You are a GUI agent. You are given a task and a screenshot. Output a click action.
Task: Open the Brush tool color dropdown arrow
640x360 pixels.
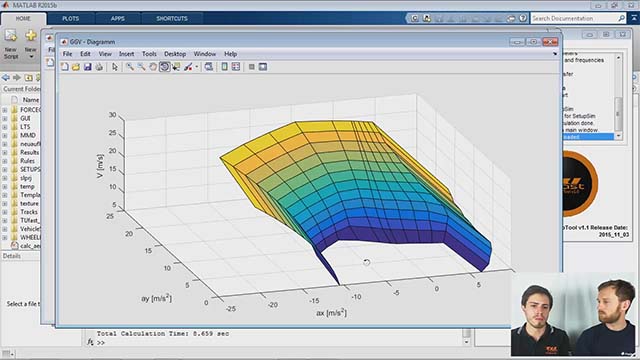coord(197,67)
